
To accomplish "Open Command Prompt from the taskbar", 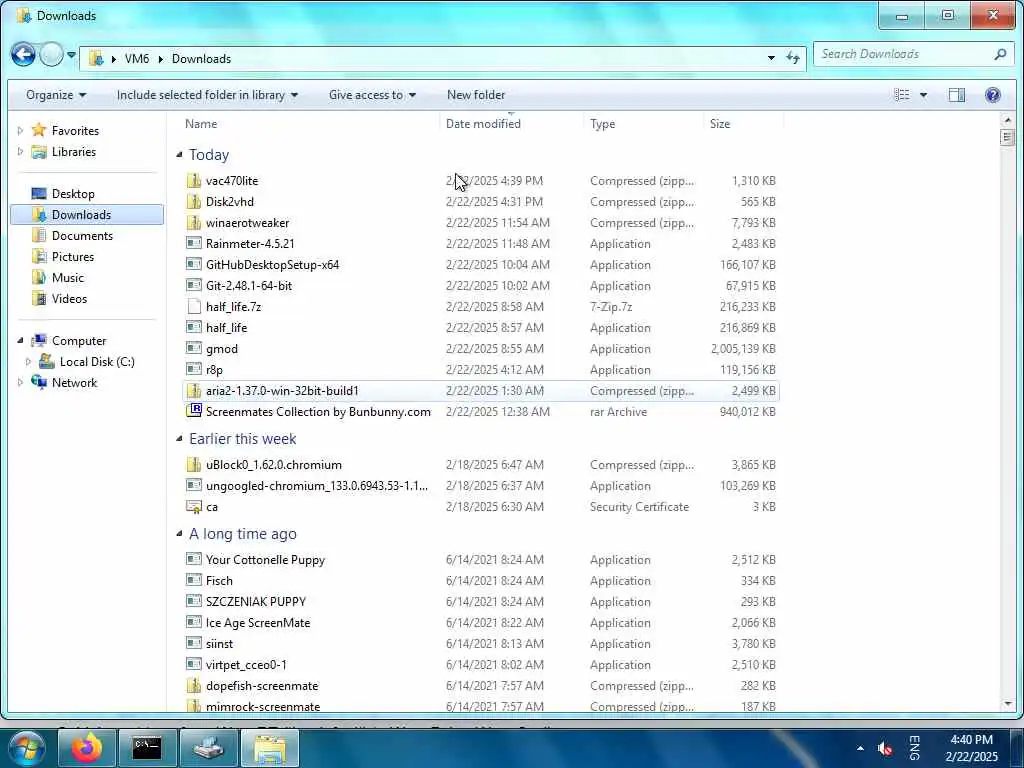I will point(147,748).
